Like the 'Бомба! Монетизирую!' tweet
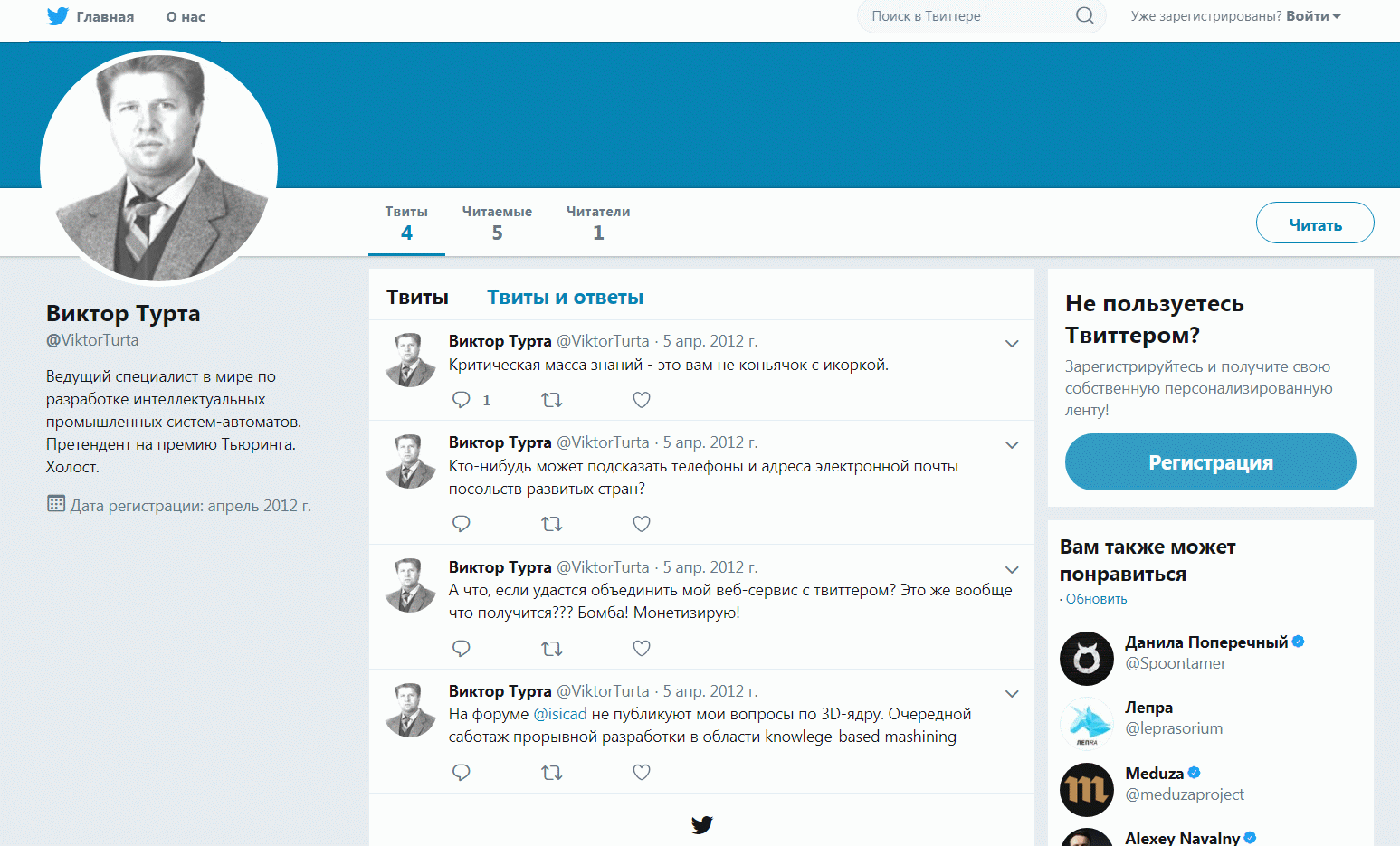Image resolution: width=1400 pixels, height=846 pixels. (642, 649)
